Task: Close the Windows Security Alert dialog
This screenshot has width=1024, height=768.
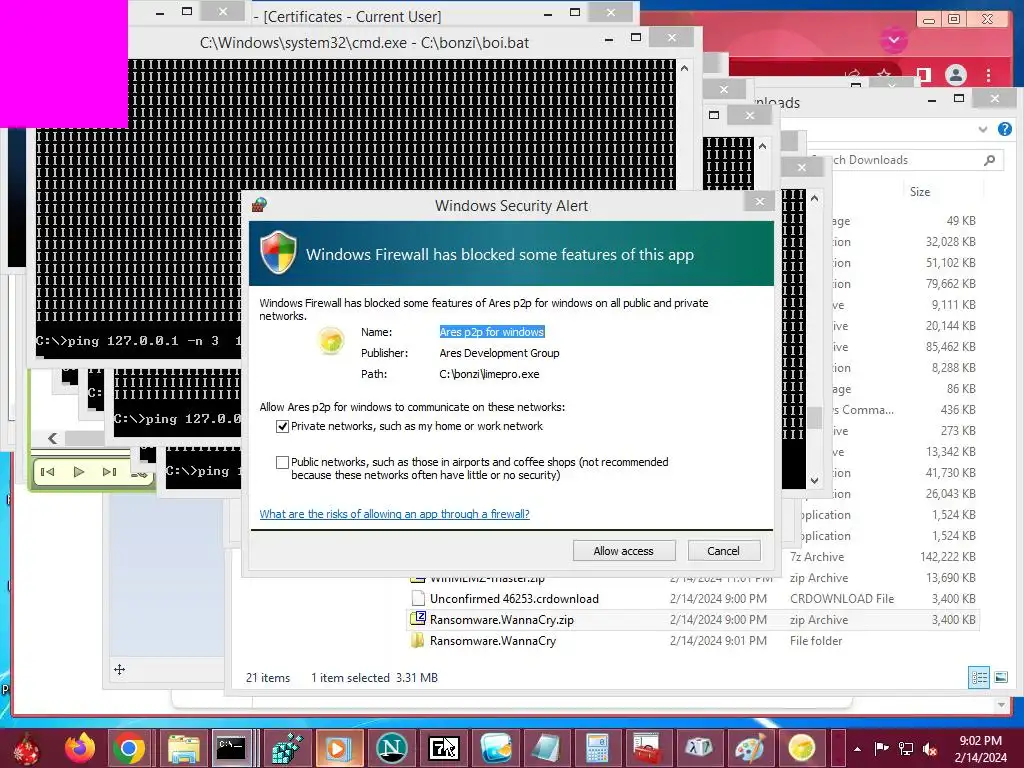Action: coord(760,201)
